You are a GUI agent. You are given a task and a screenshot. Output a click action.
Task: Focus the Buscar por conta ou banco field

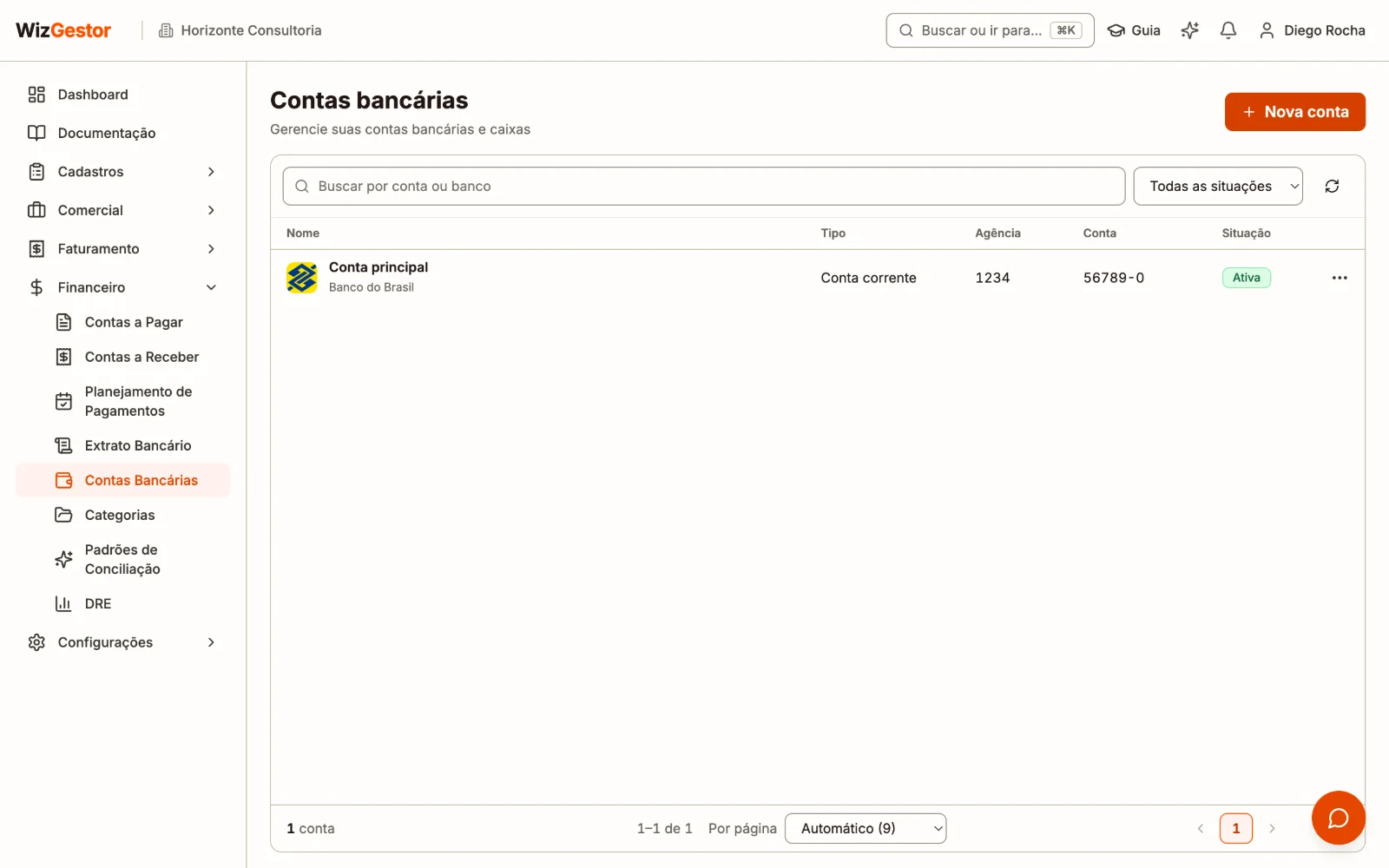pyautogui.click(x=704, y=186)
